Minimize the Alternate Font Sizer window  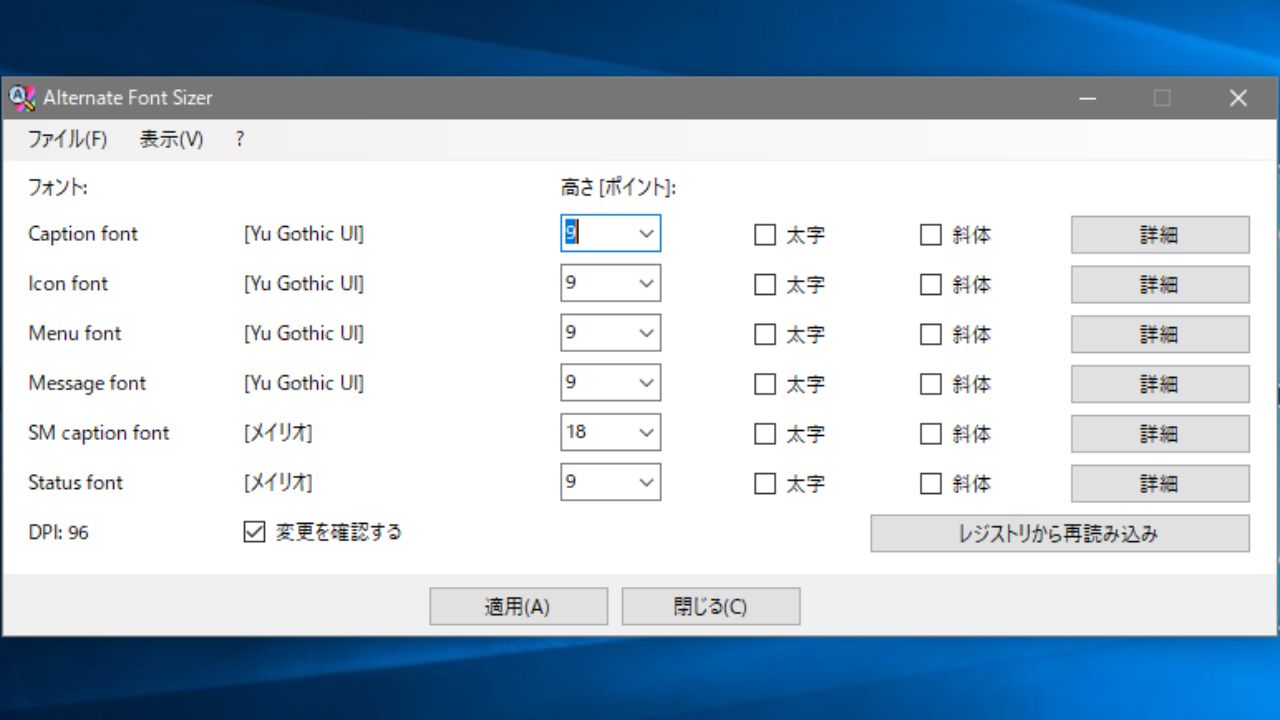pos(1088,98)
